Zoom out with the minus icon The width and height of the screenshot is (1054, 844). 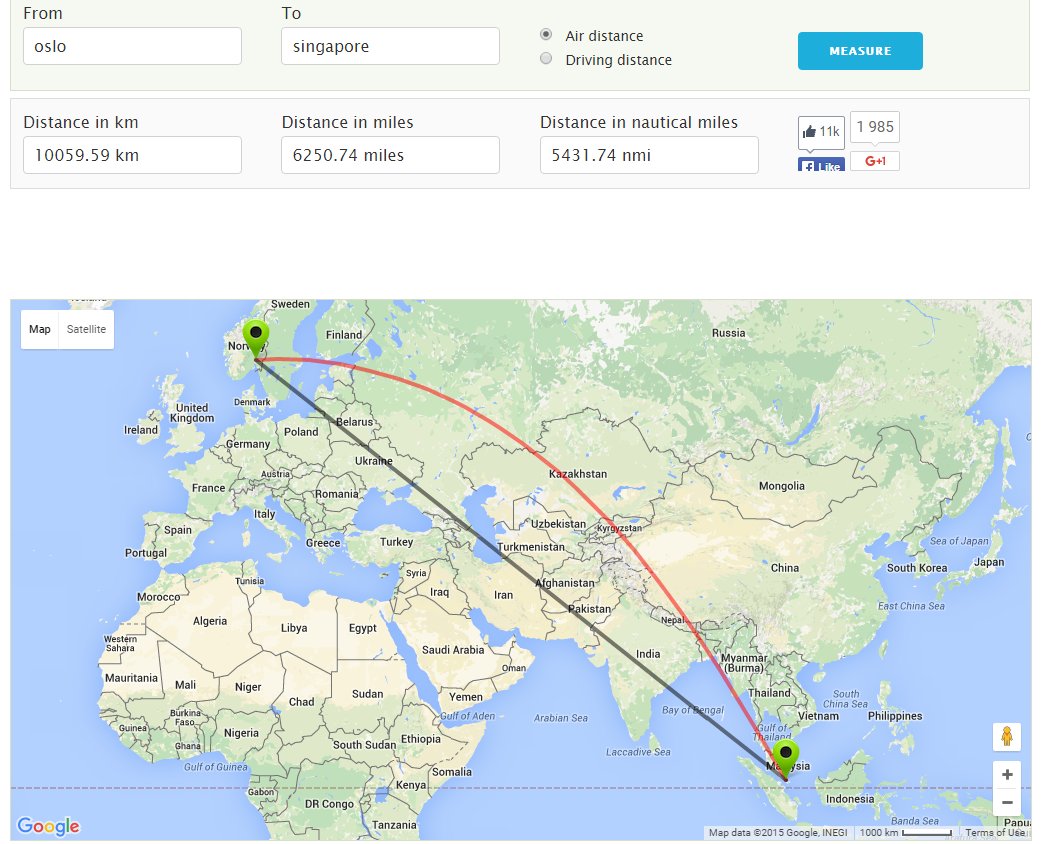point(1006,802)
